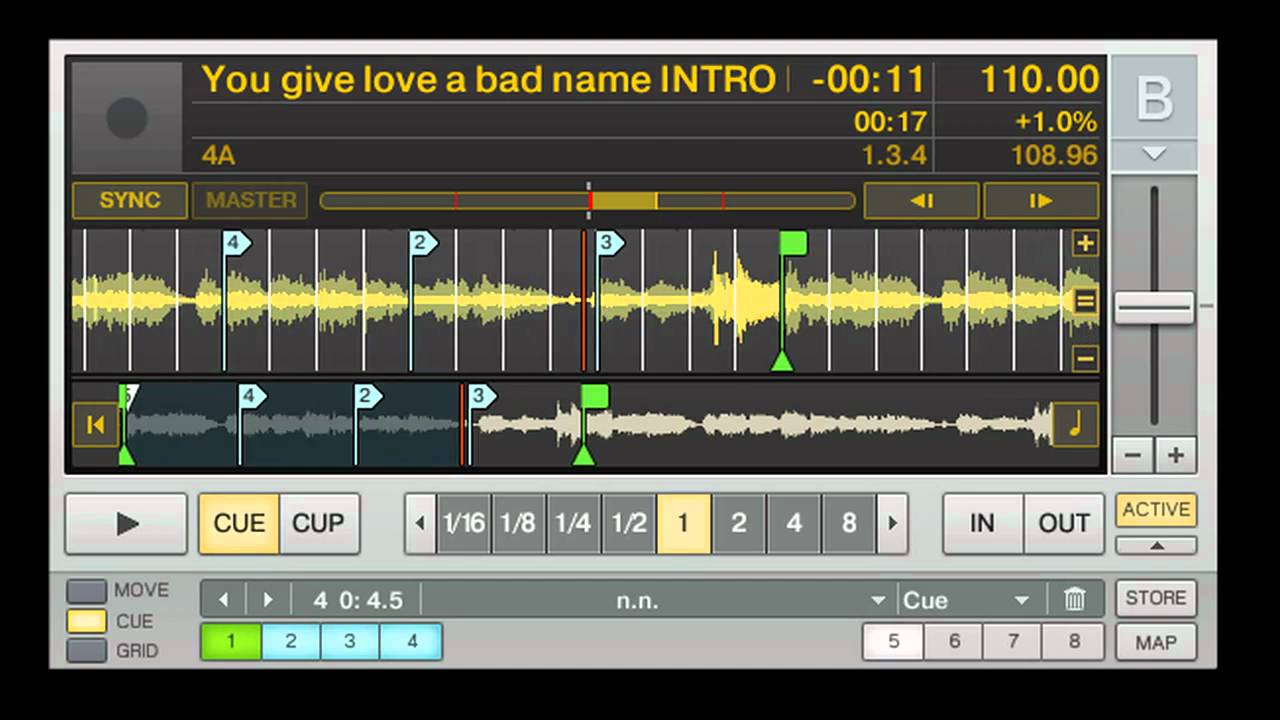This screenshot has height=720, width=1280.
Task: Toggle SYNC on deck B
Action: tap(130, 200)
